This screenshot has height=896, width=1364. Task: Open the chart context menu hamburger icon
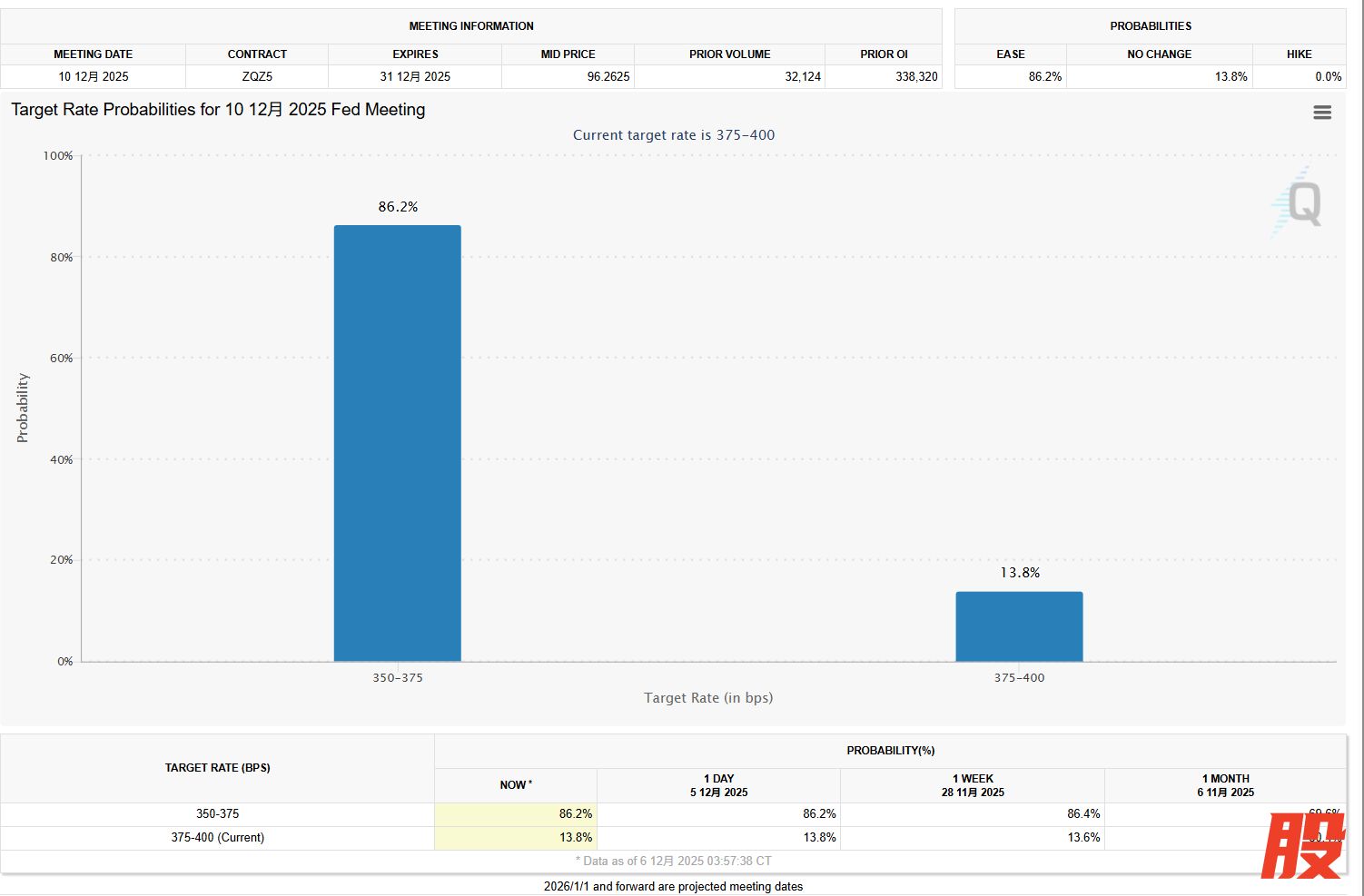tap(1321, 113)
